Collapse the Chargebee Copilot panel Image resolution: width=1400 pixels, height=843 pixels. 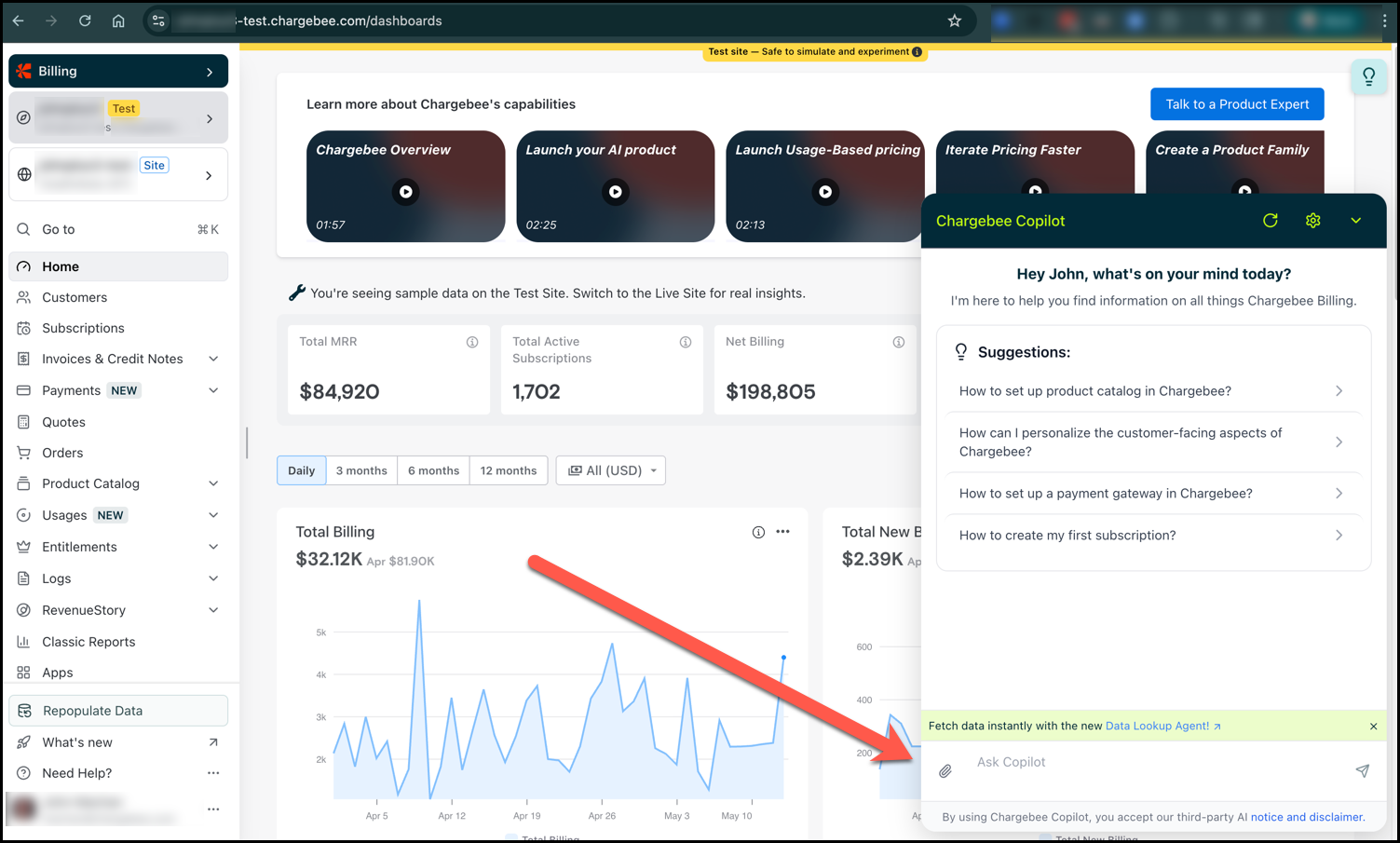point(1356,221)
